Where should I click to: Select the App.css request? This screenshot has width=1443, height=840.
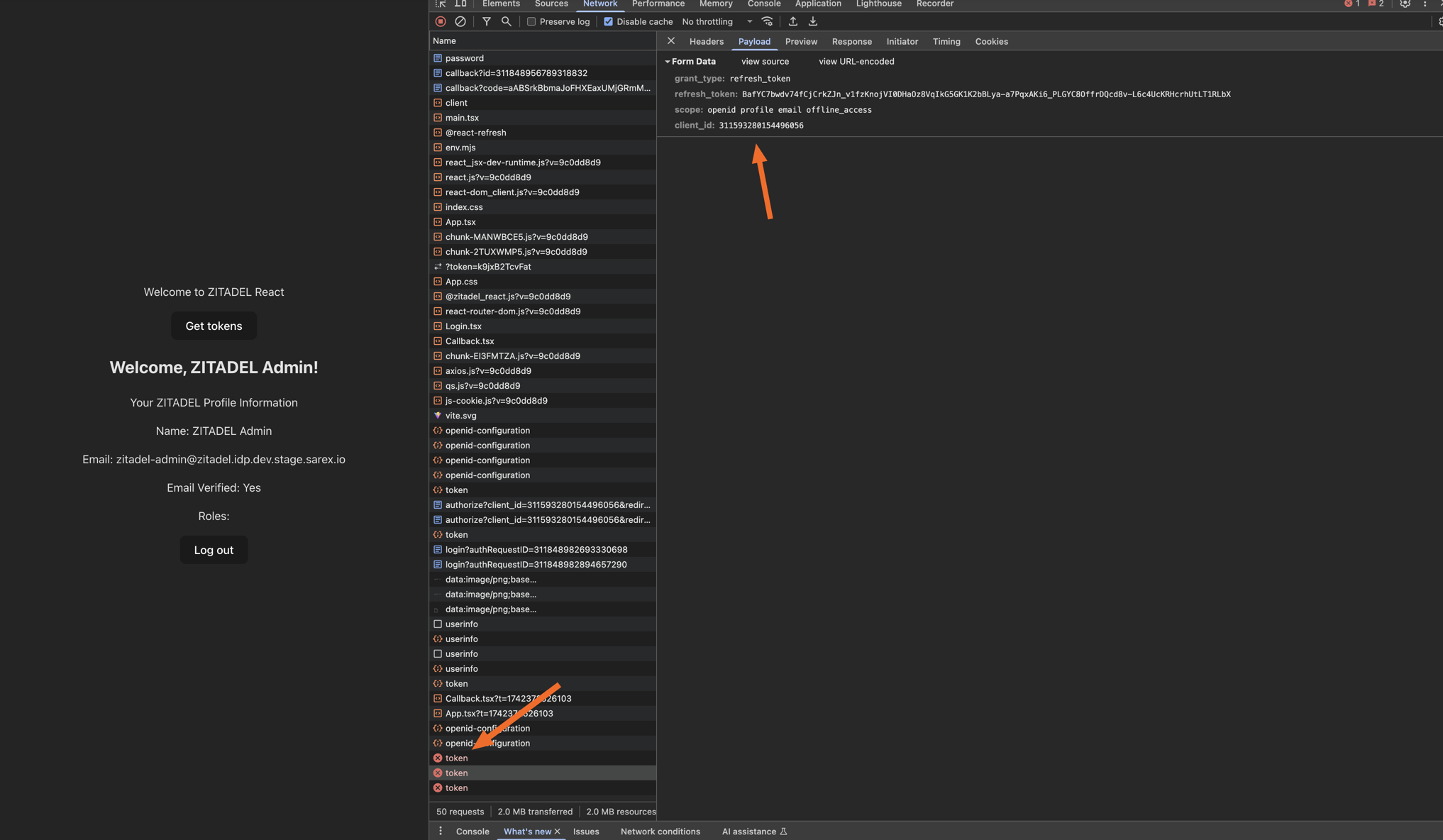click(x=543, y=282)
